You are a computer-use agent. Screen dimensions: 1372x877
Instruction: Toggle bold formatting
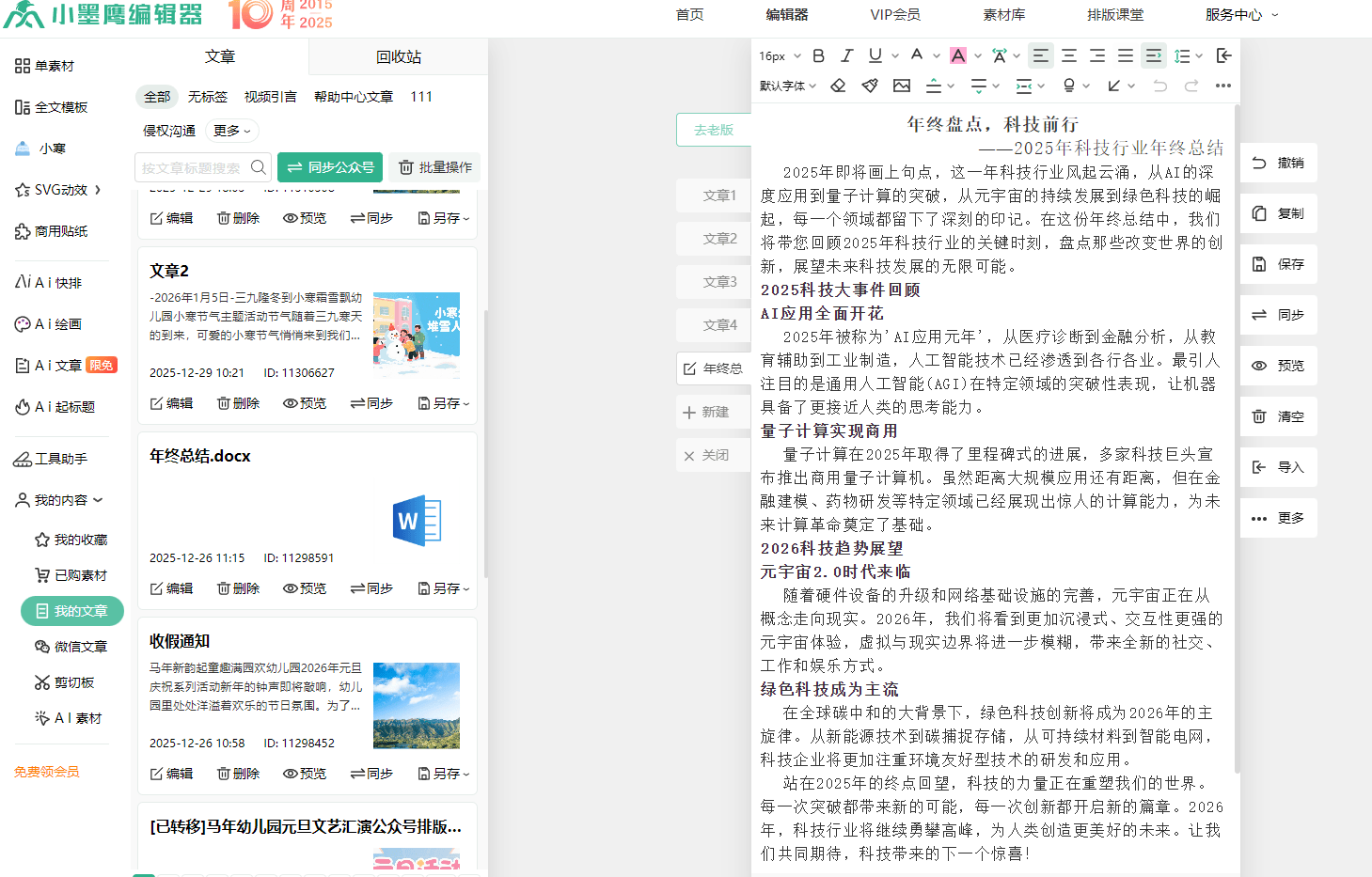[x=818, y=55]
